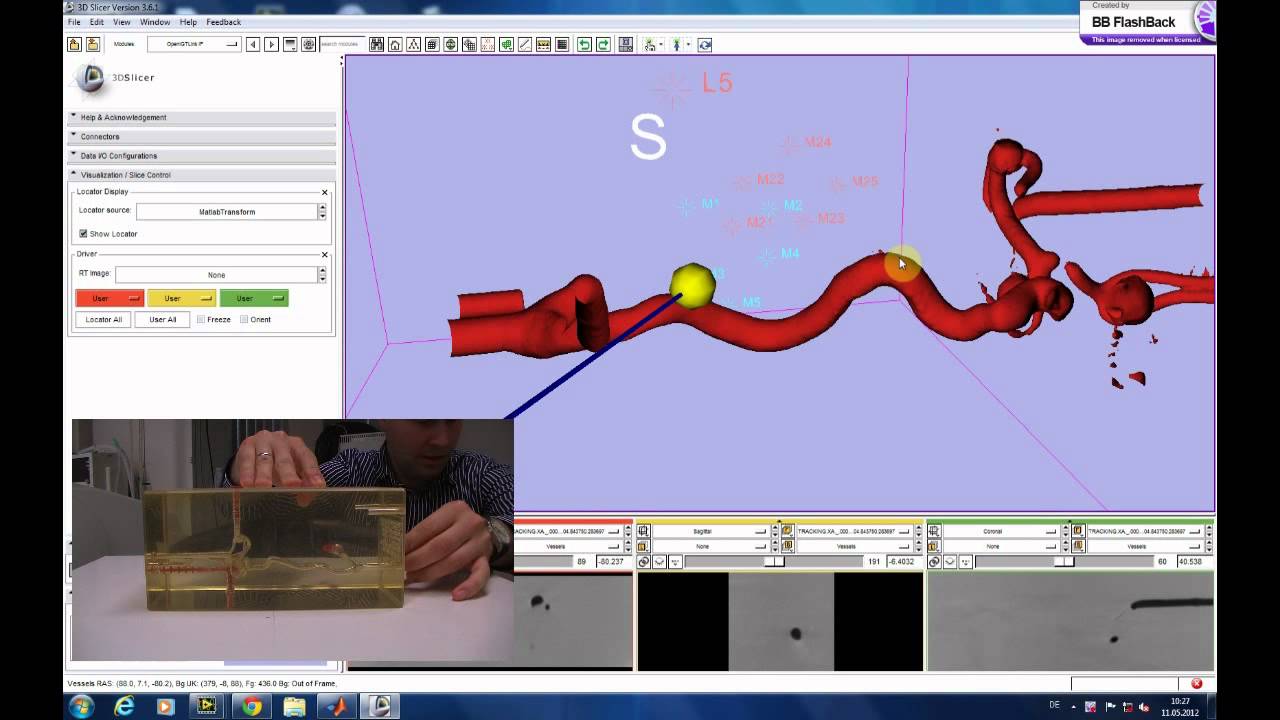Open the view layout chooser icon
Viewport: 1280px width, 720px height.
coord(626,44)
